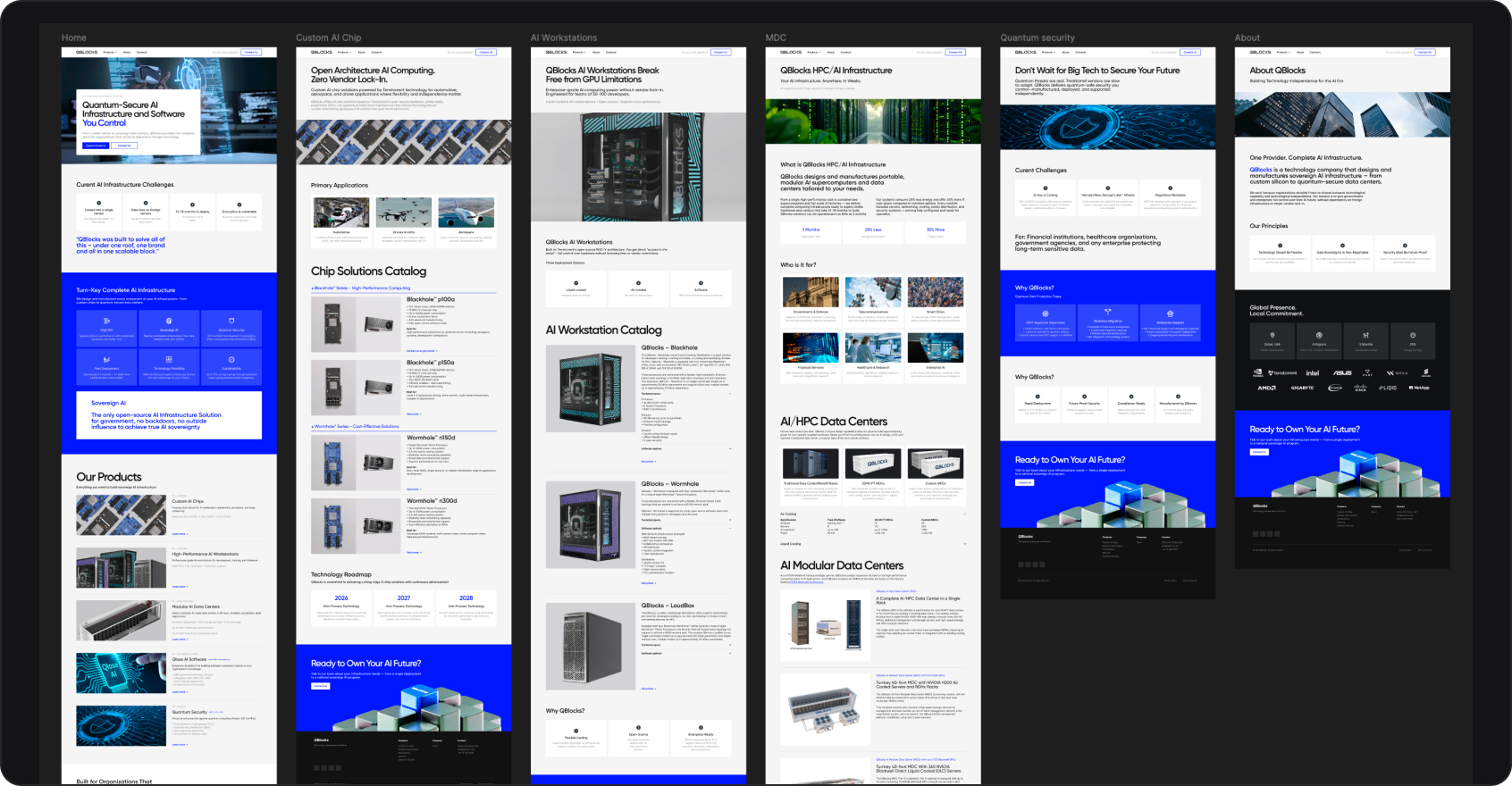Click Explore Products button in Home hero

click(x=96, y=146)
